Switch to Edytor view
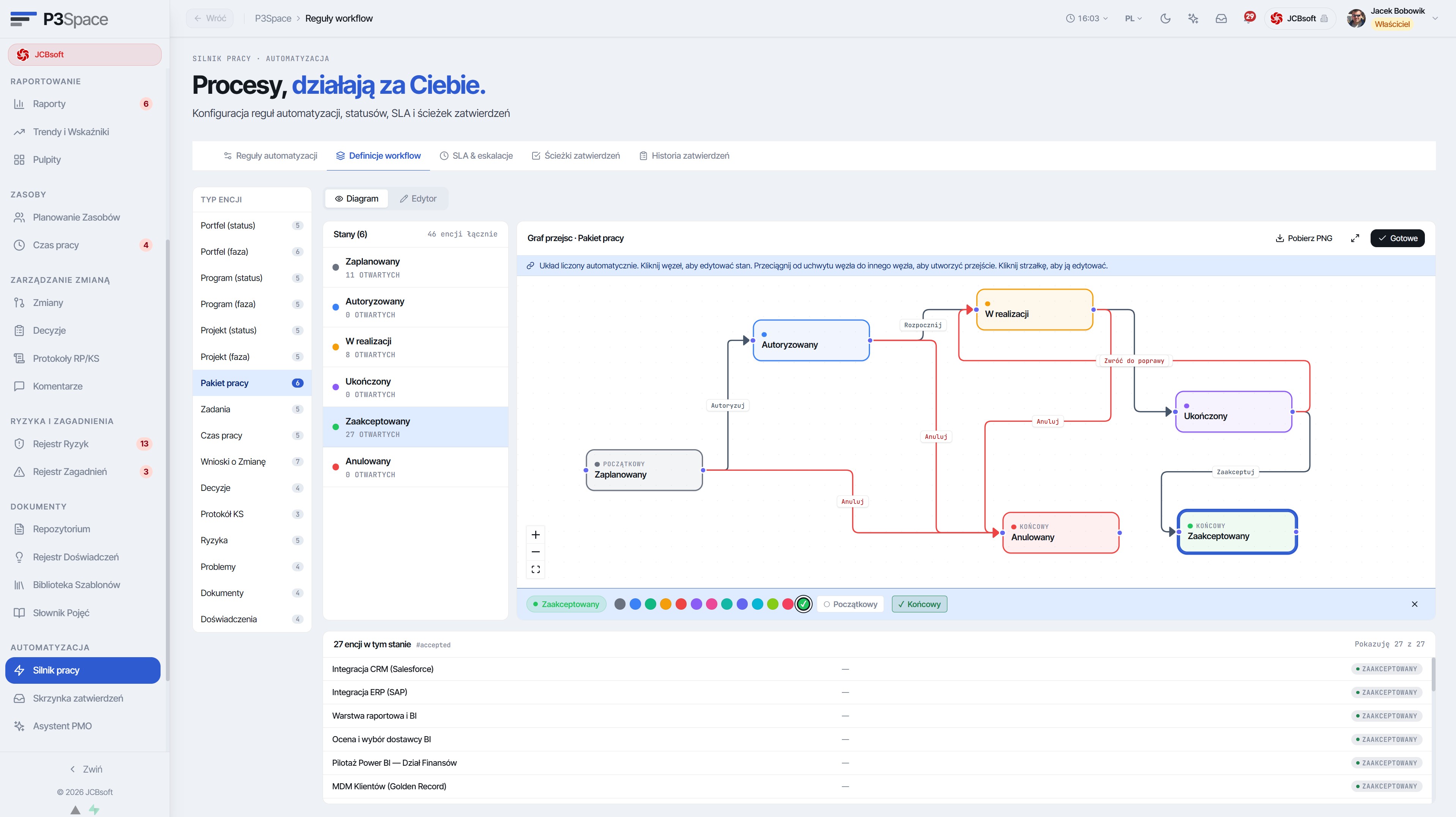 418,199
